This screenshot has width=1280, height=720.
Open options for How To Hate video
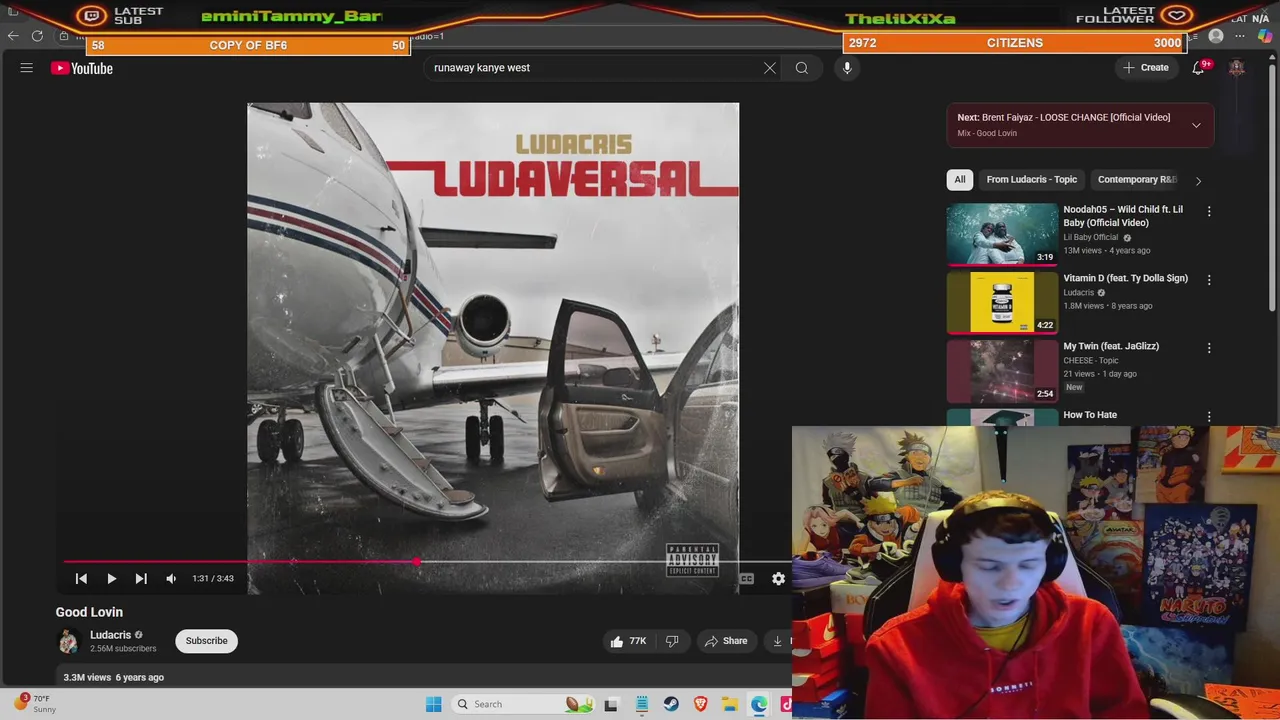pos(1209,416)
